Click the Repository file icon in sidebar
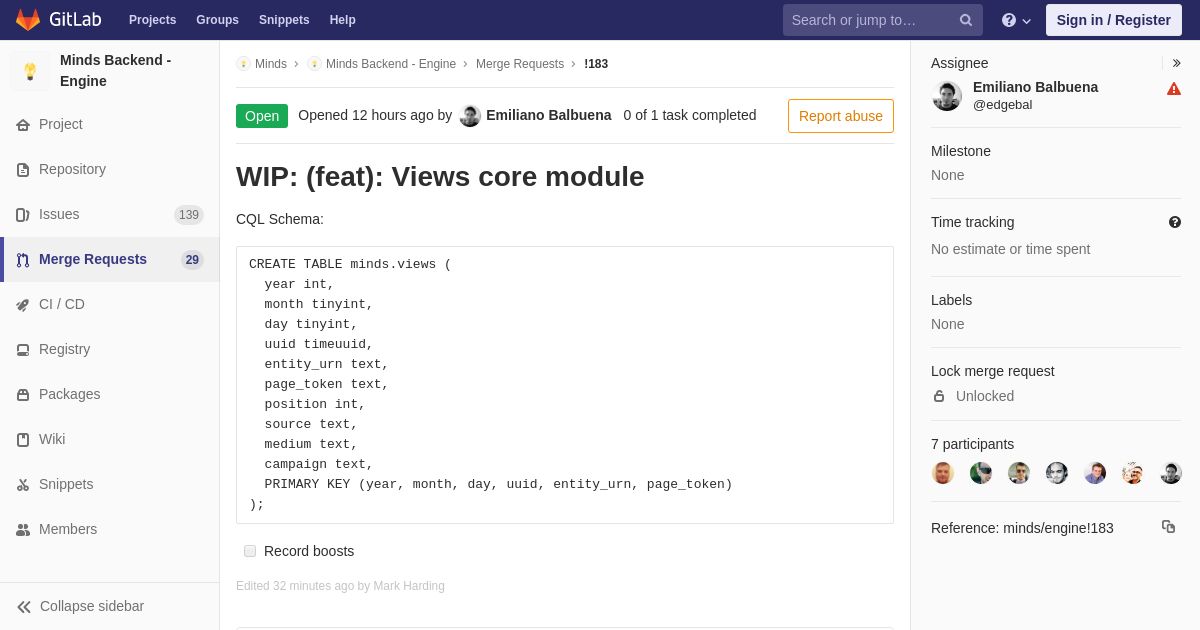This screenshot has width=1200, height=630. pos(23,170)
